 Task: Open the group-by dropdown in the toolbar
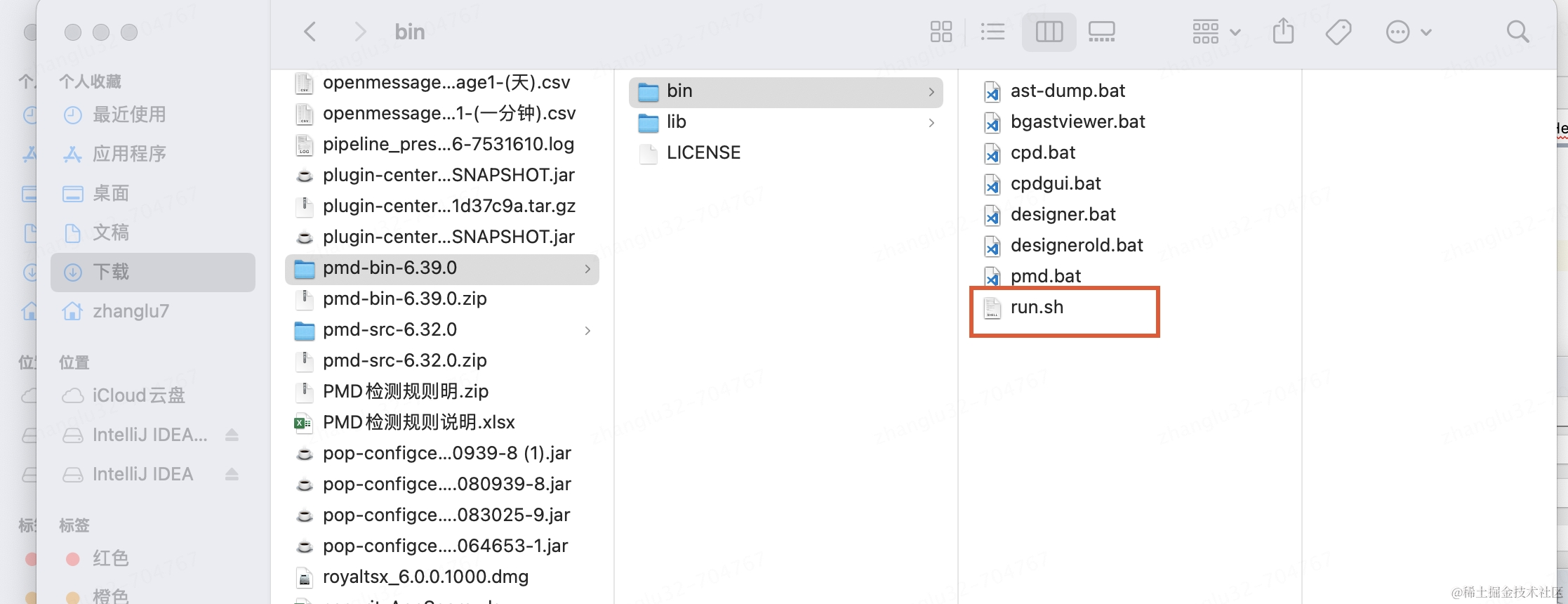click(x=1216, y=32)
